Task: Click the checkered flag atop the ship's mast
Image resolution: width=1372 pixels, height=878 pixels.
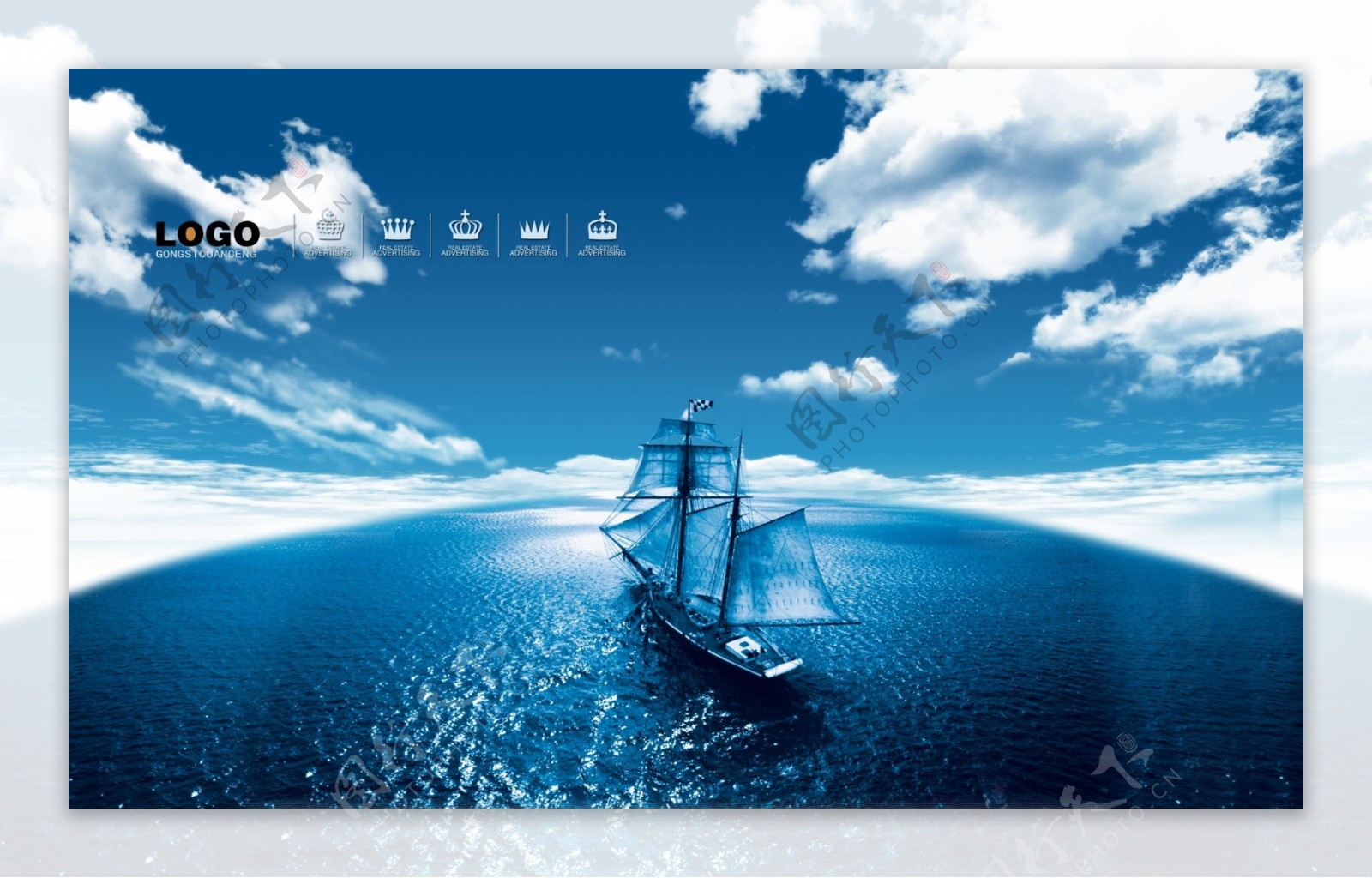Action: 701,405
